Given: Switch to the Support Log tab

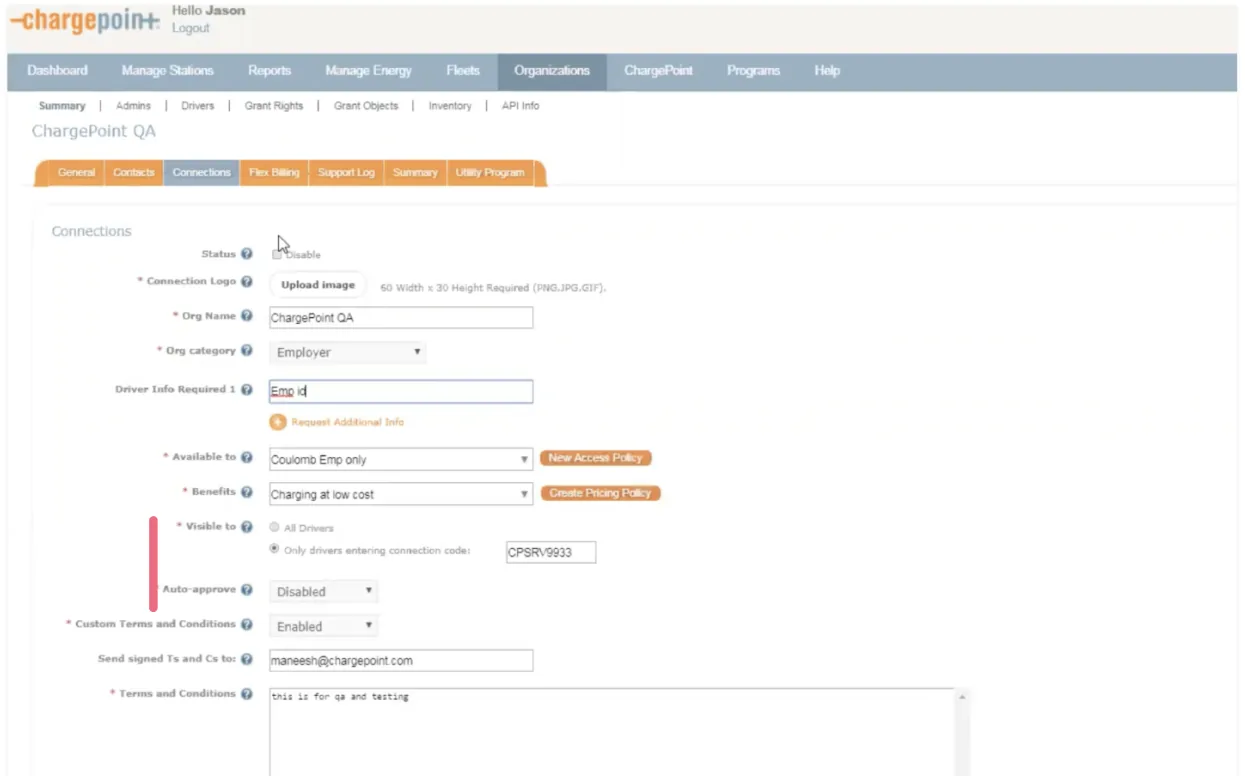Looking at the screenshot, I should [346, 173].
